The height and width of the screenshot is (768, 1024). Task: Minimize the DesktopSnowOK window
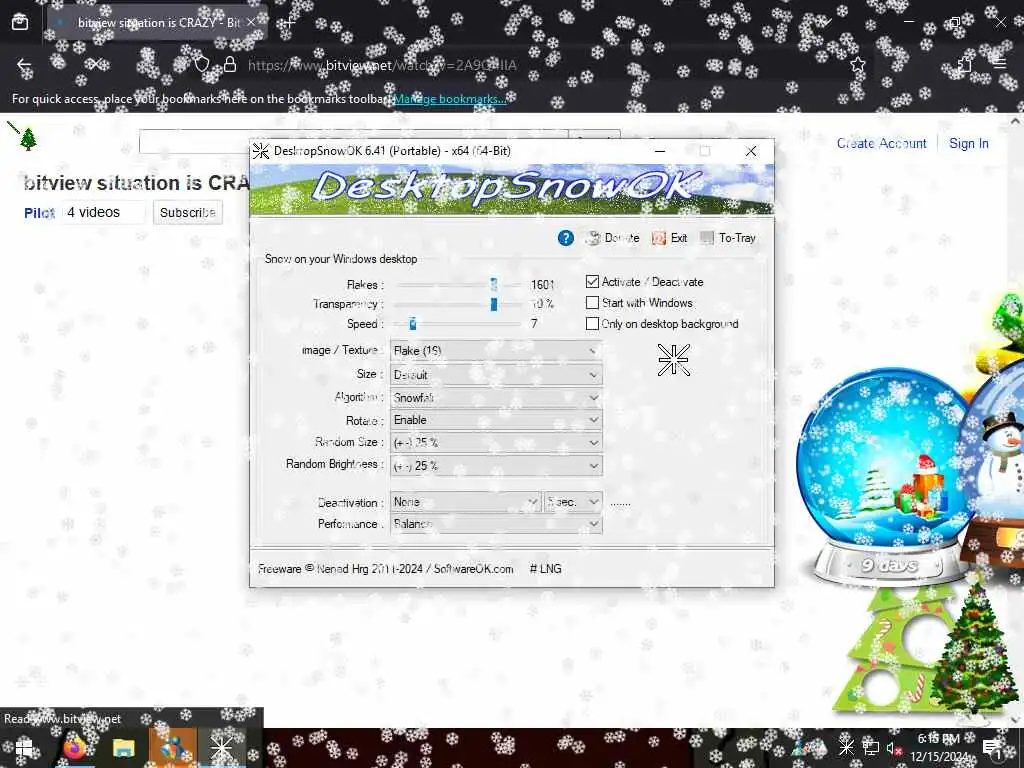[660, 151]
